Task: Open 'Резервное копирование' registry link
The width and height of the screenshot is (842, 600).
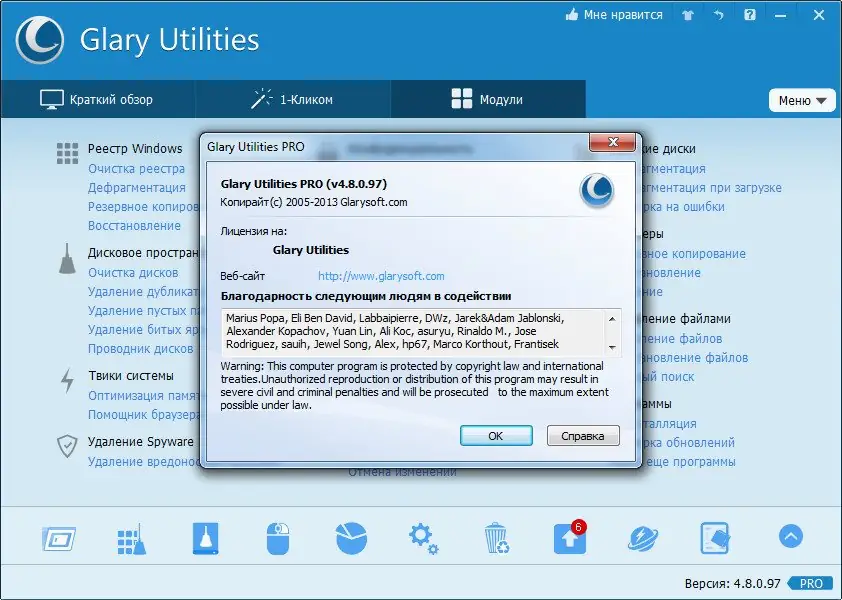Action: [x=144, y=207]
